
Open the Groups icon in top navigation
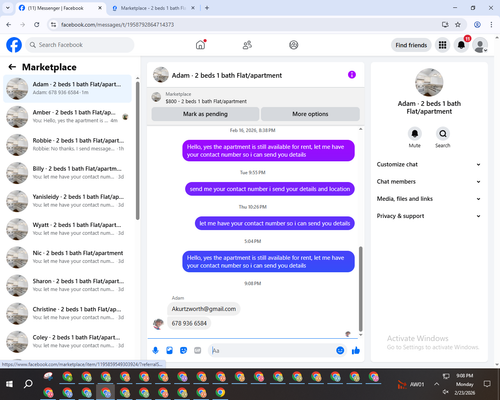[294, 45]
